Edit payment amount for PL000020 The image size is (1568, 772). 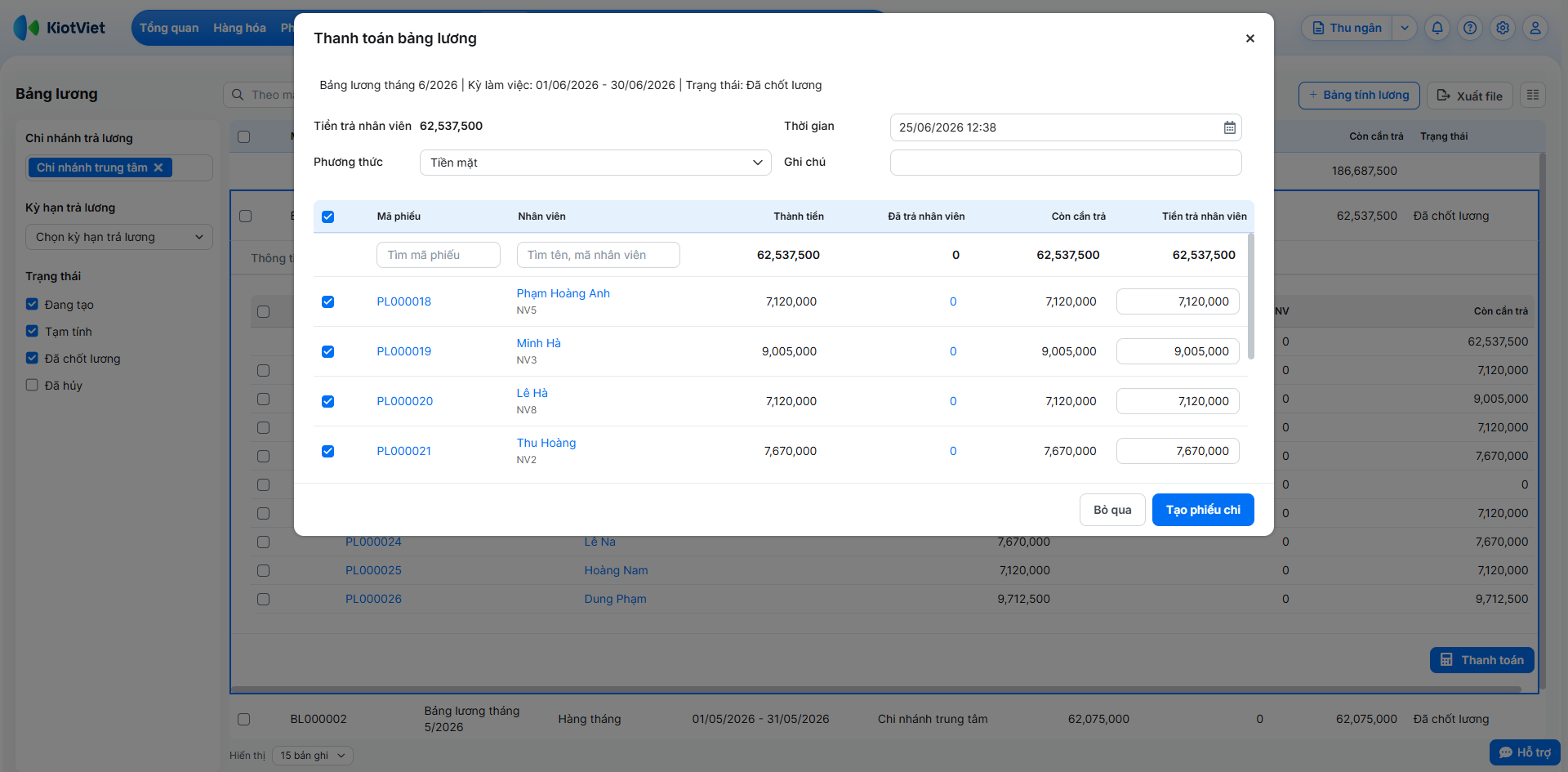click(x=1178, y=401)
